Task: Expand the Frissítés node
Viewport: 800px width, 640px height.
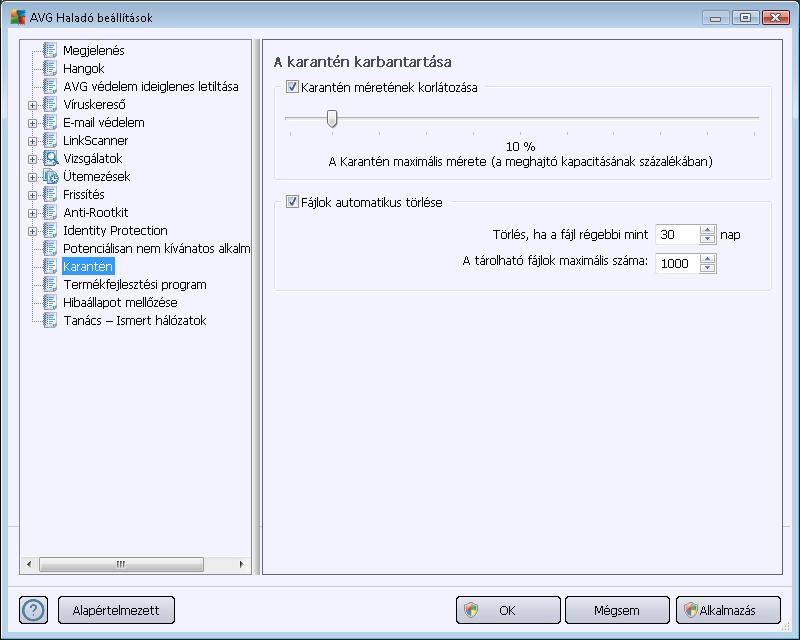Action: coord(32,195)
